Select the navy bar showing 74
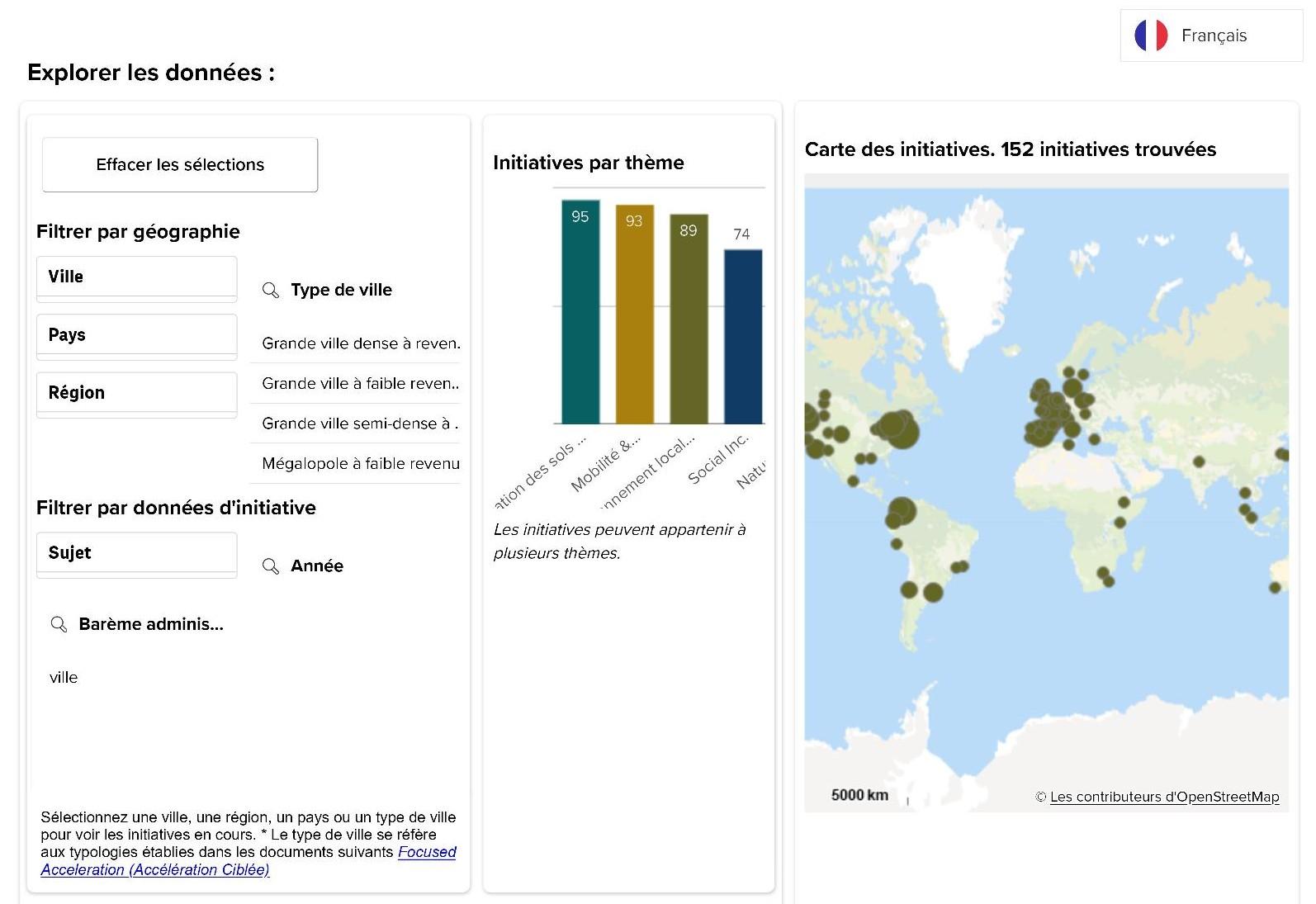This screenshot has width=1316, height=904. pos(742,338)
